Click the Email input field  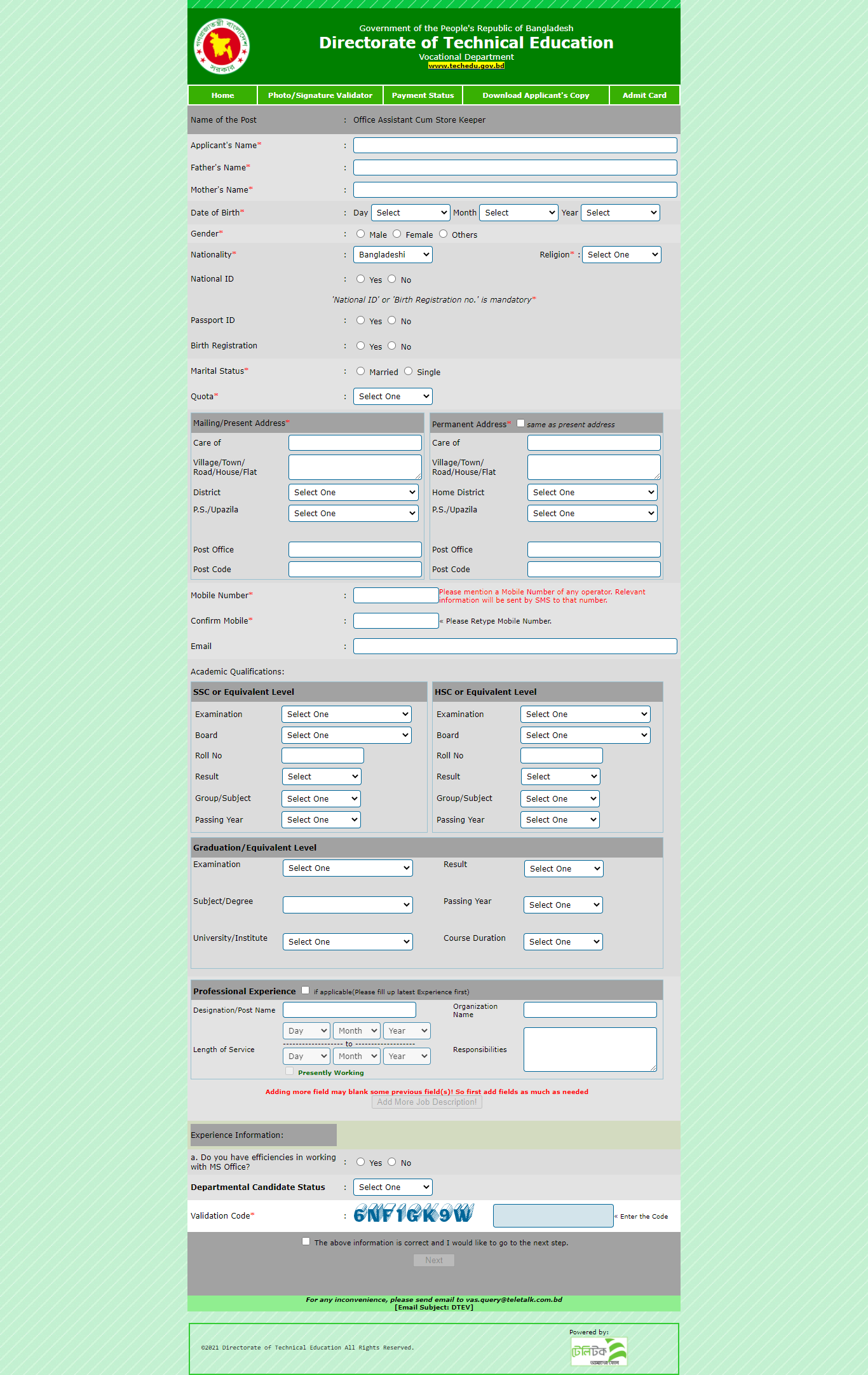point(515,646)
